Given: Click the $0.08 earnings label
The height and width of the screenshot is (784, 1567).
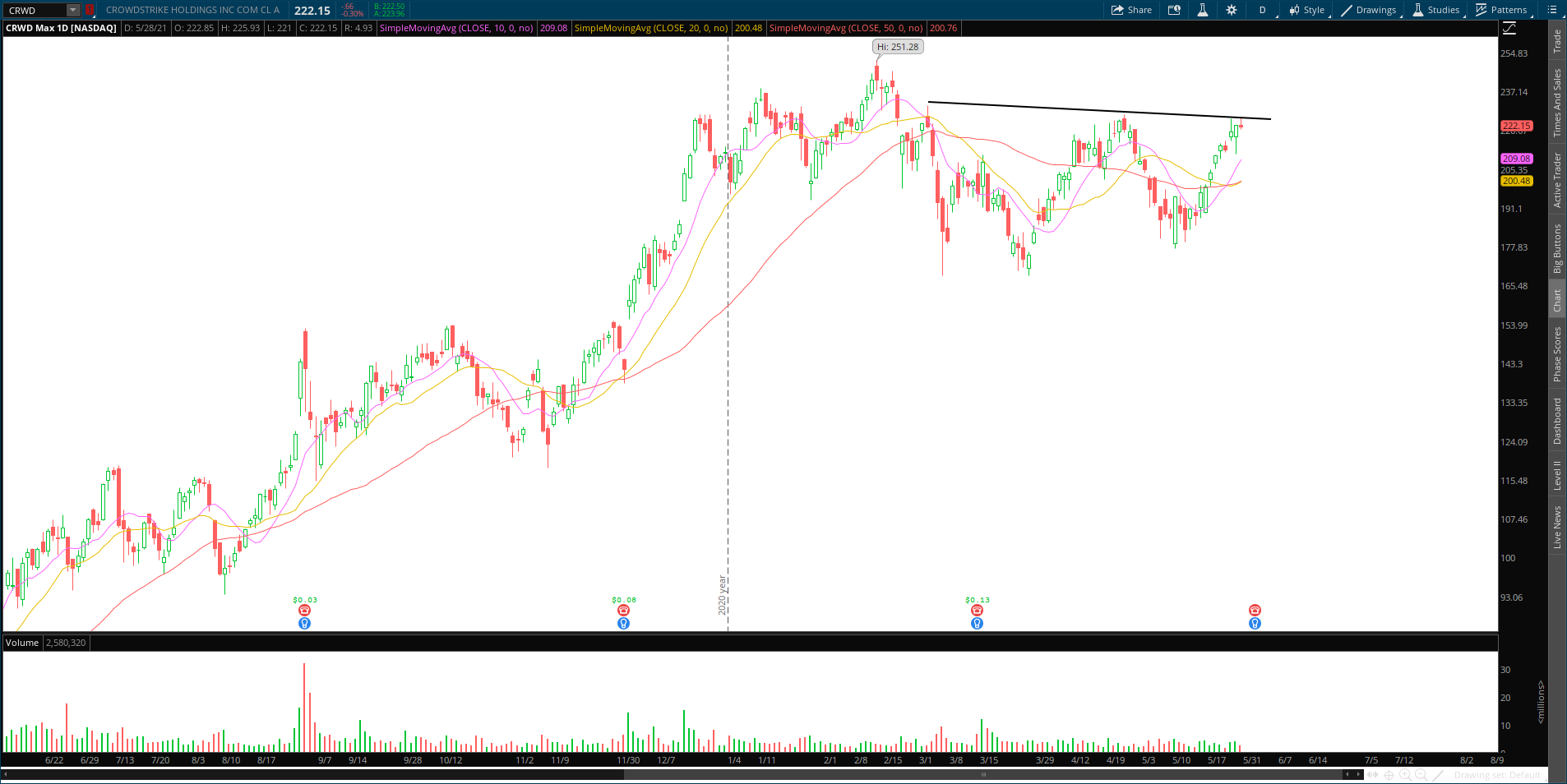Looking at the screenshot, I should [624, 600].
